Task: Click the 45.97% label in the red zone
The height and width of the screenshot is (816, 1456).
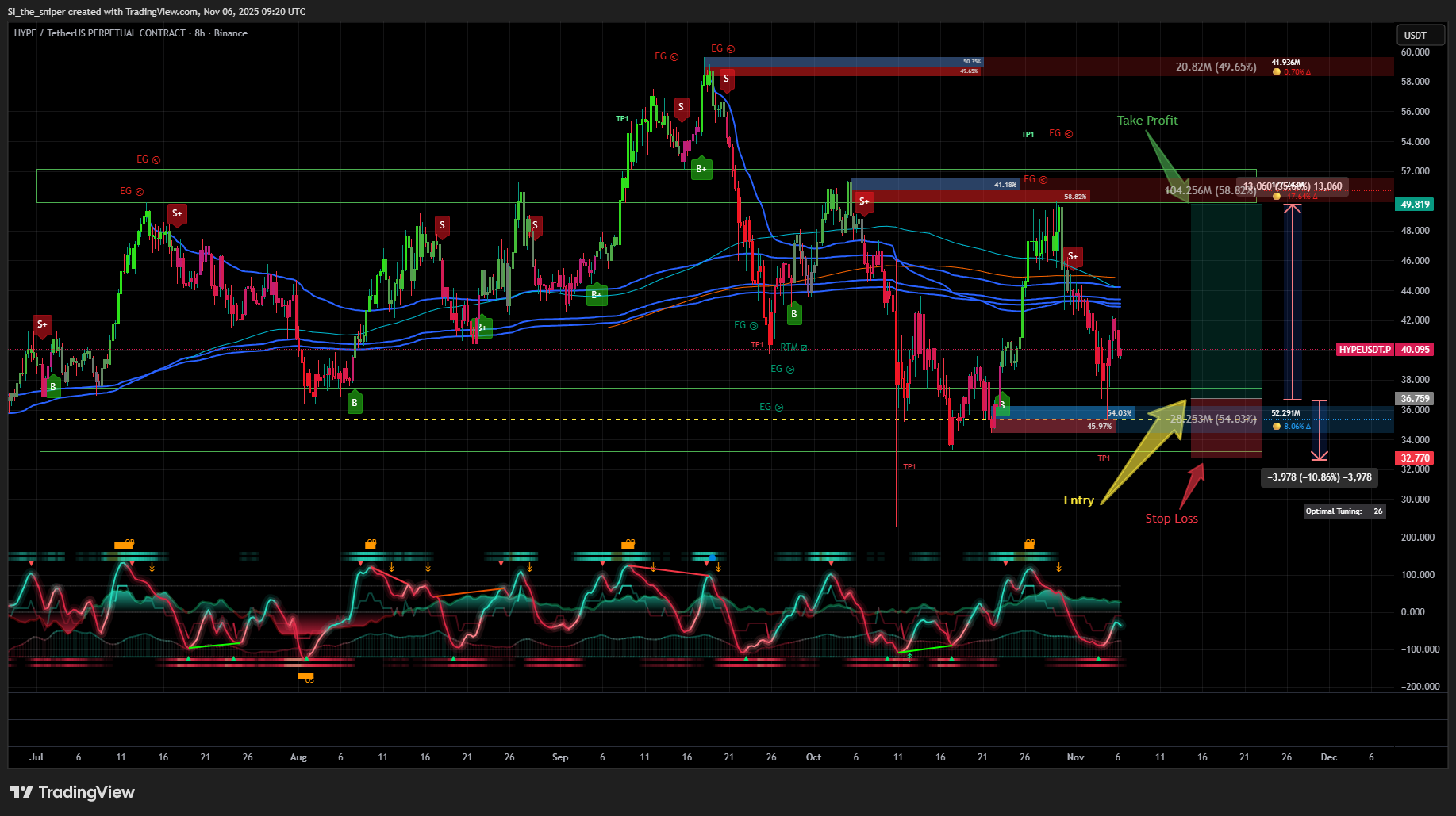Action: pos(1099,427)
